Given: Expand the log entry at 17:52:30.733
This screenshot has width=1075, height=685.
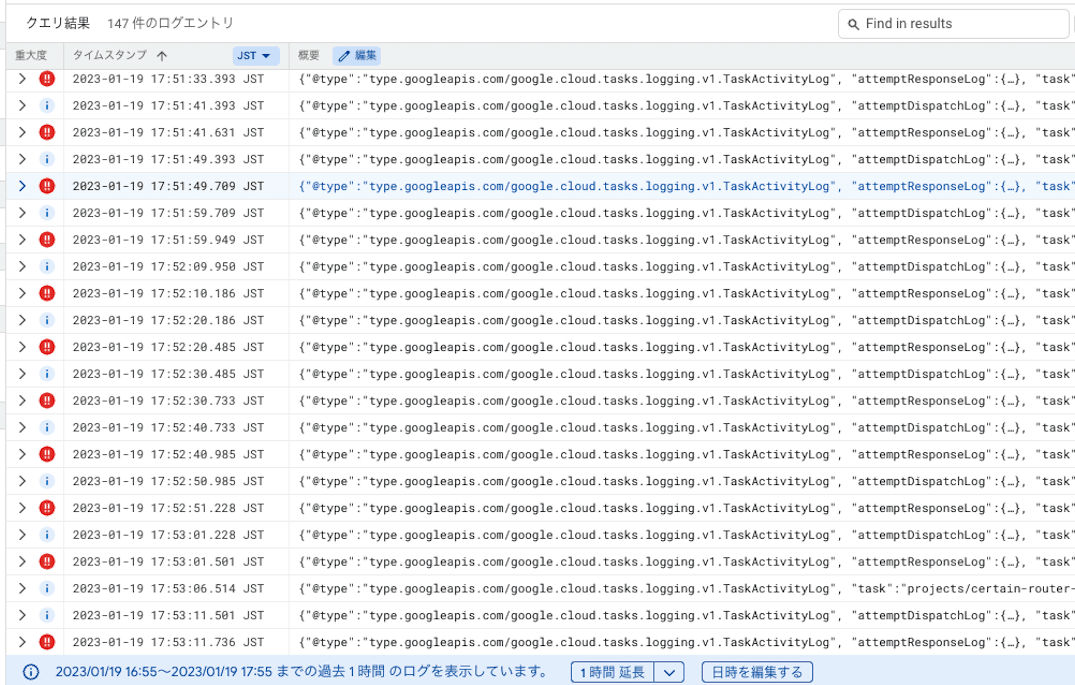Looking at the screenshot, I should tap(22, 400).
